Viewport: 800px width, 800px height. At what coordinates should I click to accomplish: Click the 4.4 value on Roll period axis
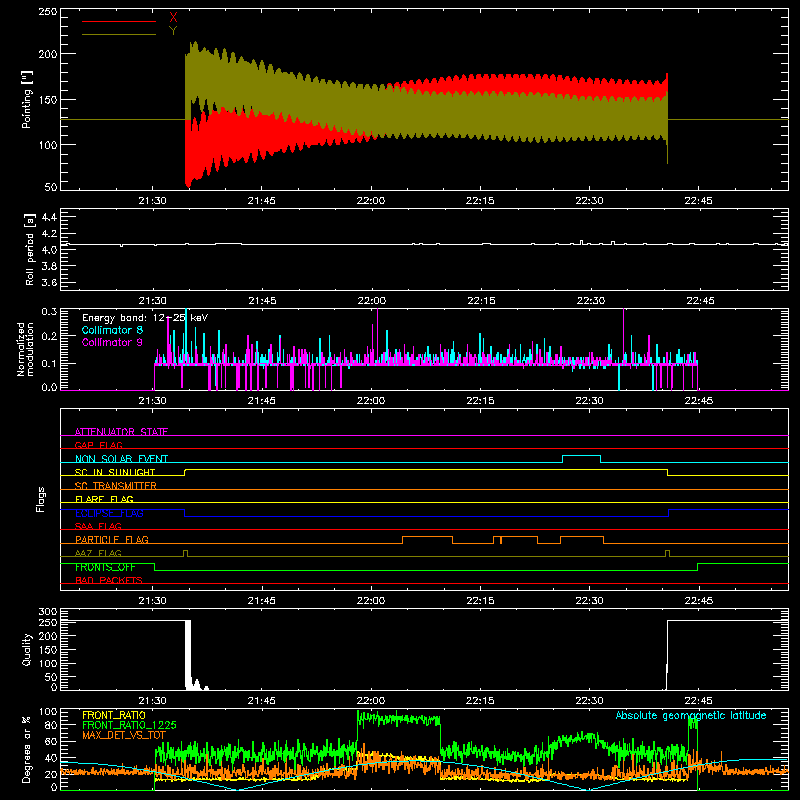coord(49,217)
